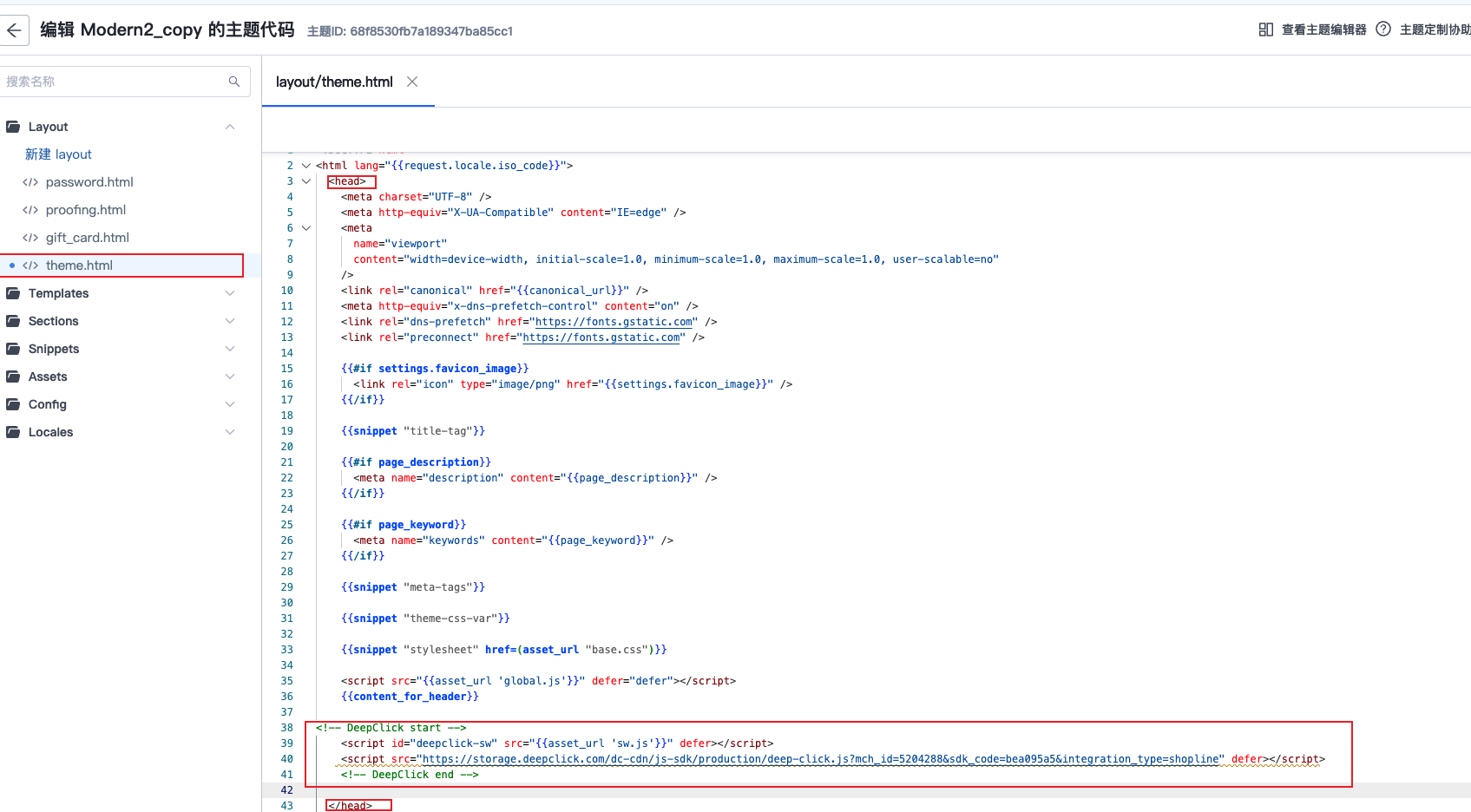
Task: Collapse the Layout folder chevron
Action: click(x=230, y=127)
